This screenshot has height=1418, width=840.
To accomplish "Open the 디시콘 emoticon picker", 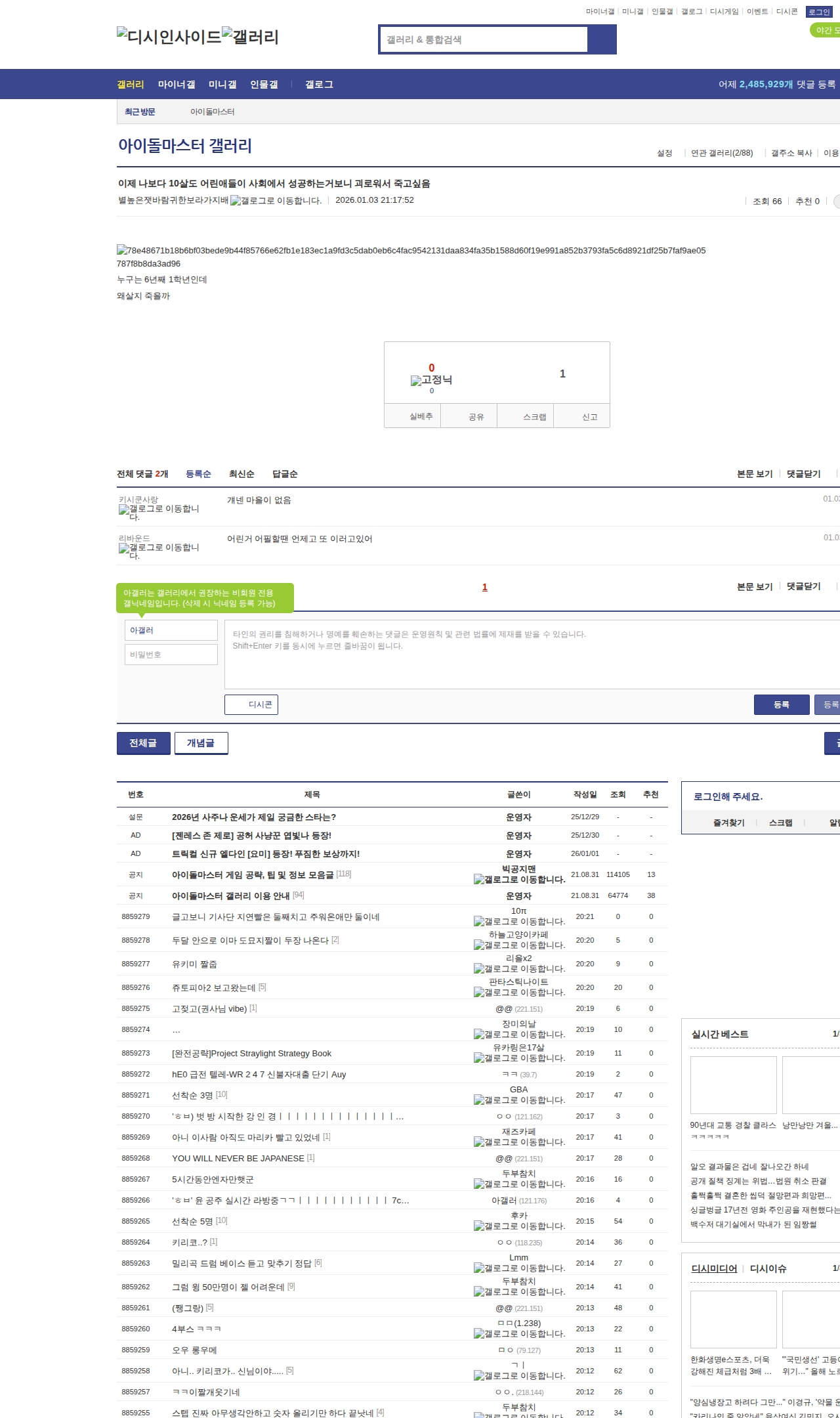I will (251, 704).
